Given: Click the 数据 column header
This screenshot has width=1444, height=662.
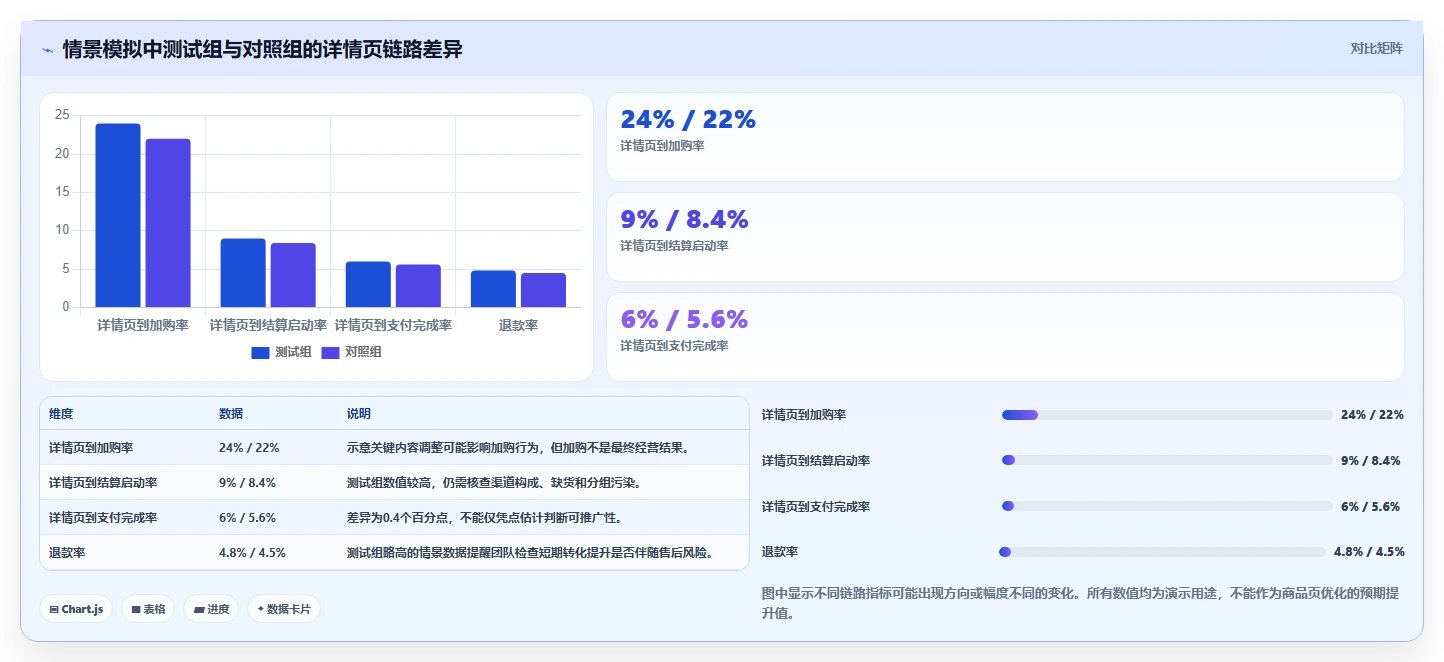Looking at the screenshot, I should pos(231,414).
